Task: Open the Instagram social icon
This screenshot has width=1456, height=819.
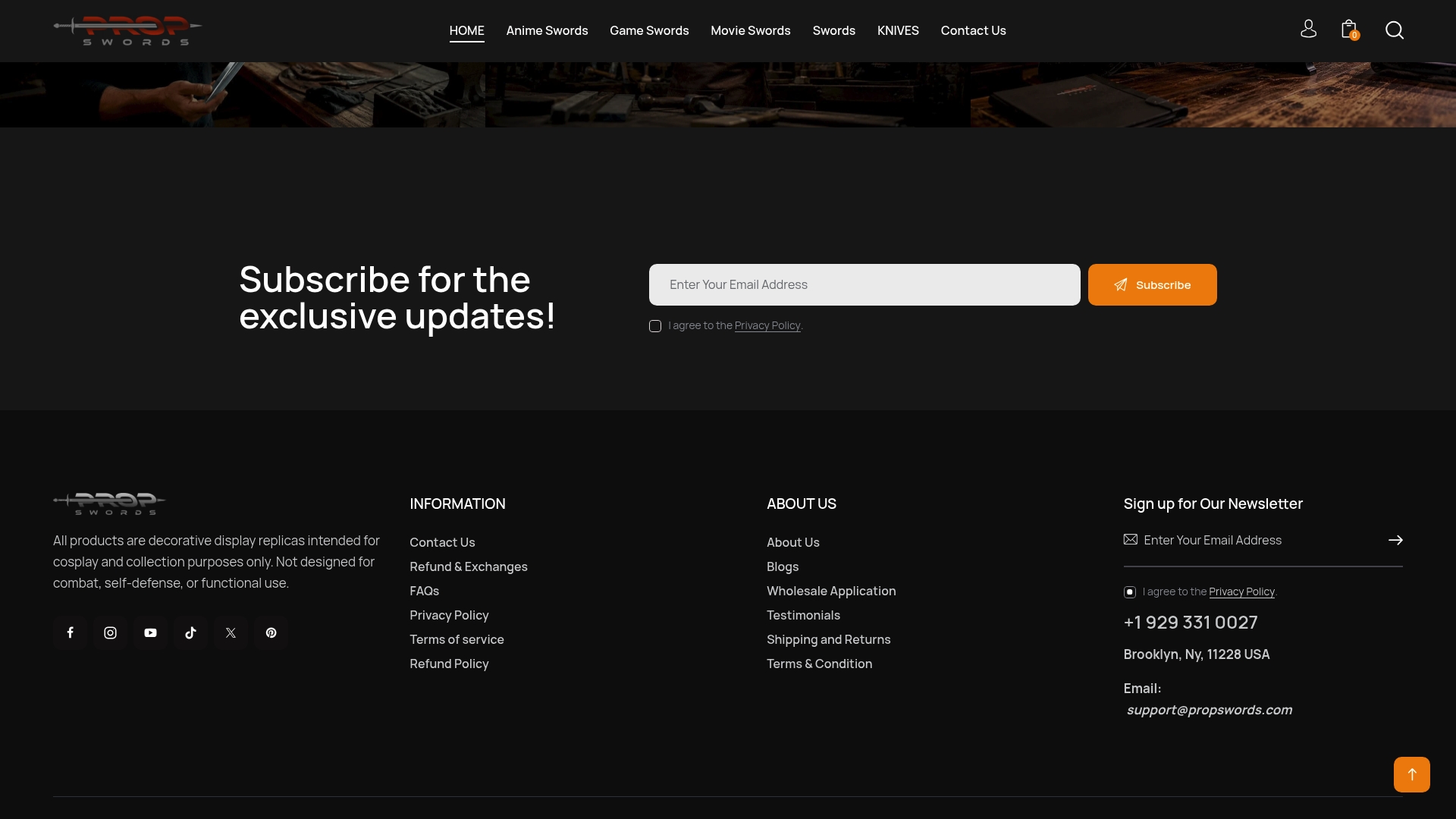Action: [x=110, y=632]
